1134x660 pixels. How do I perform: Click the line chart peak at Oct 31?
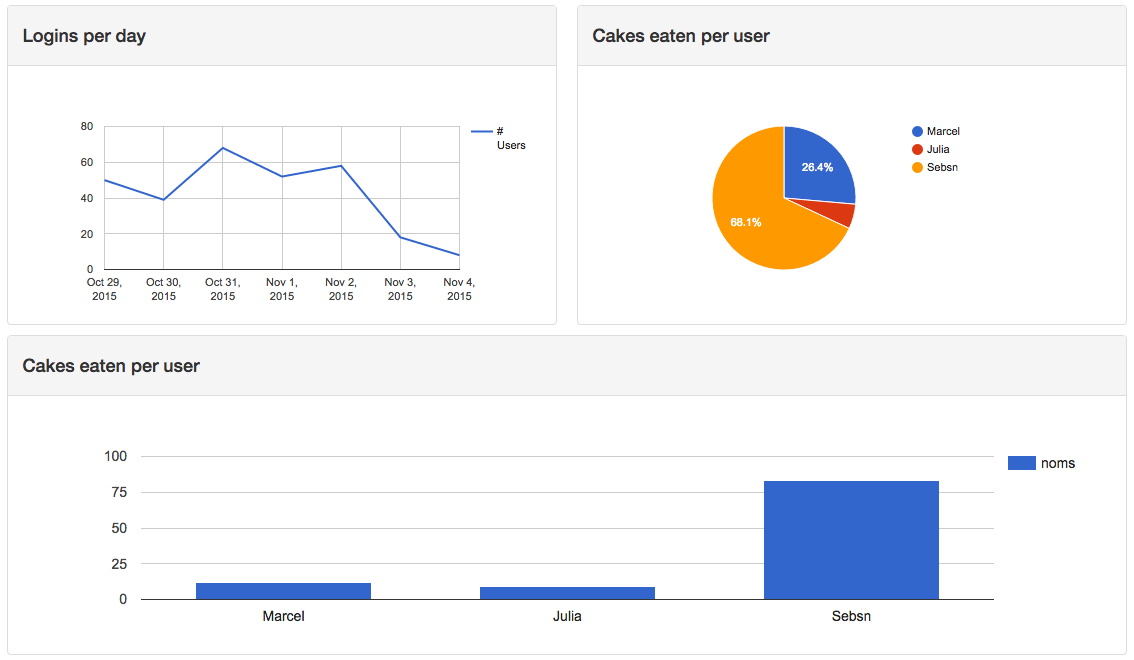click(223, 148)
